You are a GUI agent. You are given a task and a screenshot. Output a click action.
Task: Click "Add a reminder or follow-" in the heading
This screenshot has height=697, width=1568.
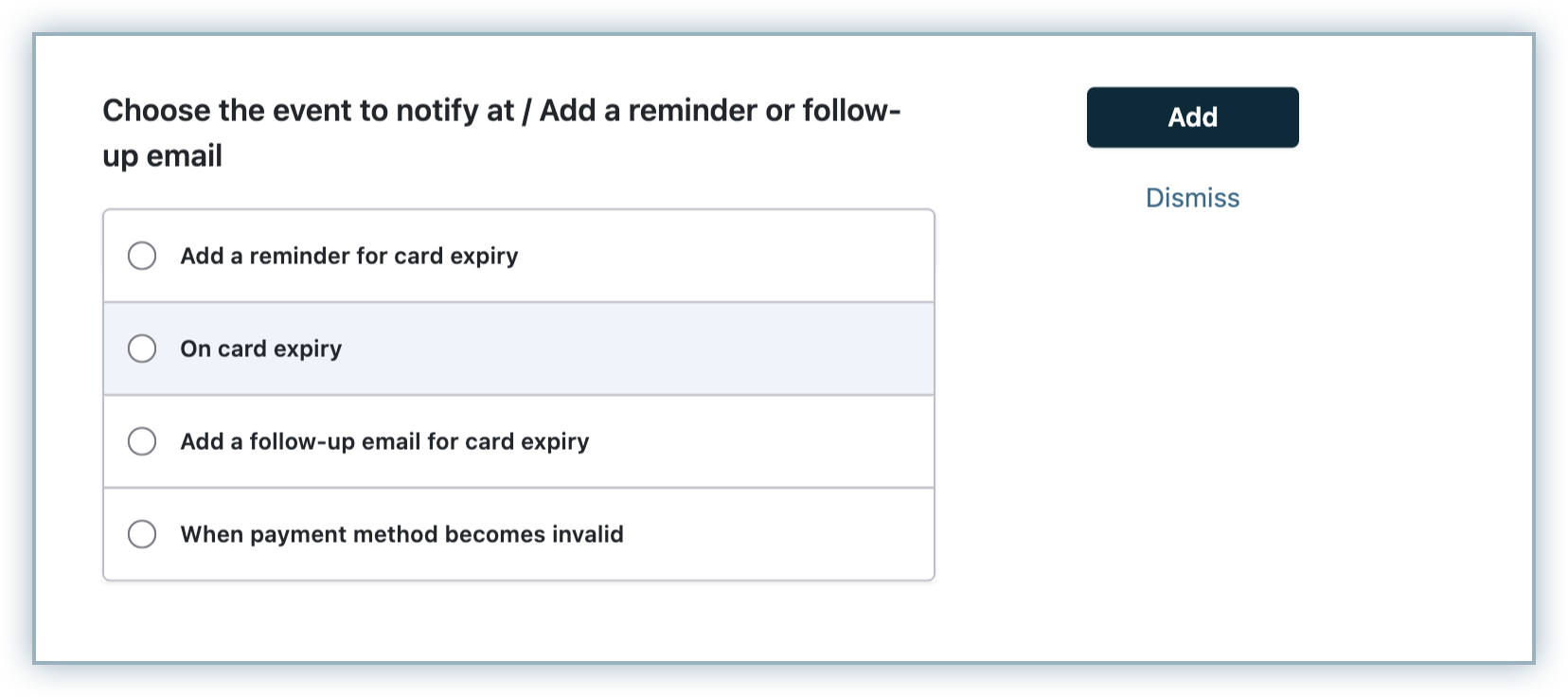pyautogui.click(x=720, y=111)
